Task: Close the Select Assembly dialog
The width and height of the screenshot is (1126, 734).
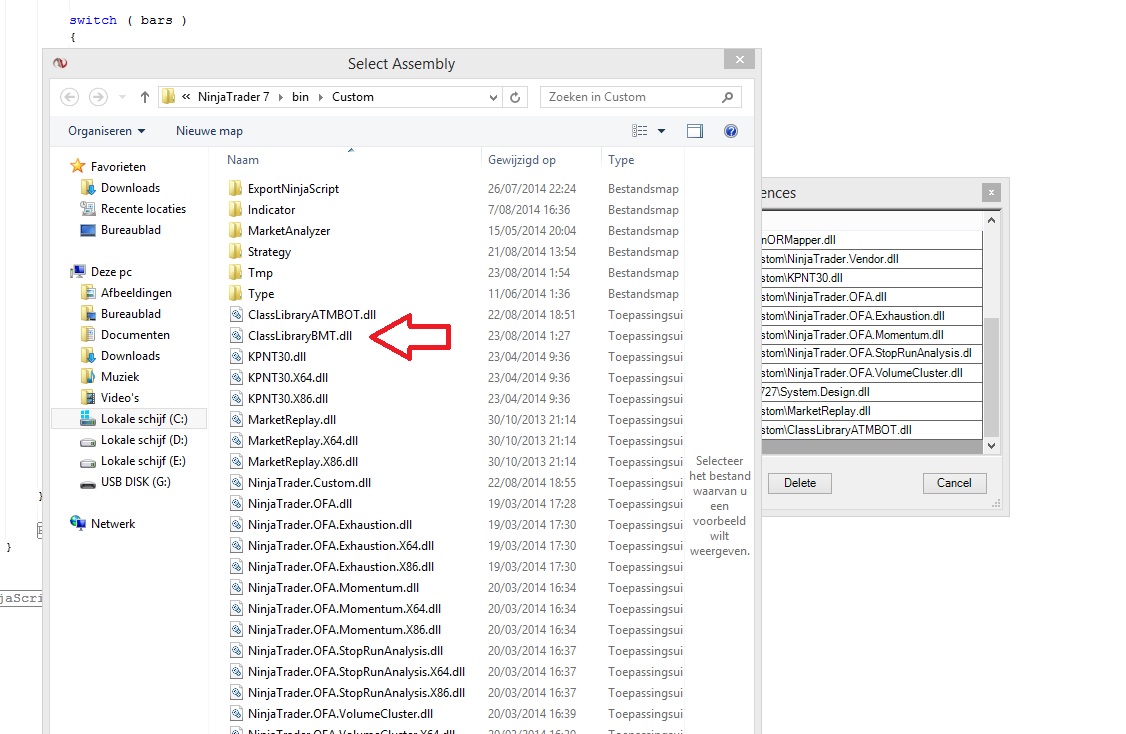Action: (x=739, y=60)
